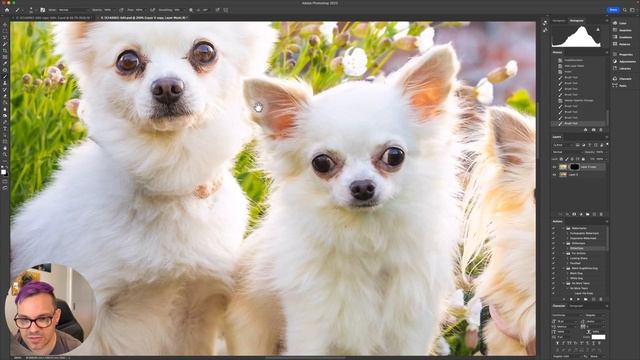
Task: Select the Crop tool
Action: click(x=5, y=51)
